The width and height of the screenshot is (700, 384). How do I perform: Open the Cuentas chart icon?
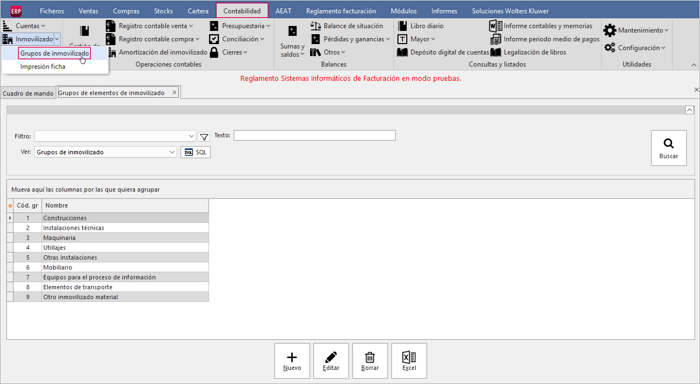pos(7,26)
